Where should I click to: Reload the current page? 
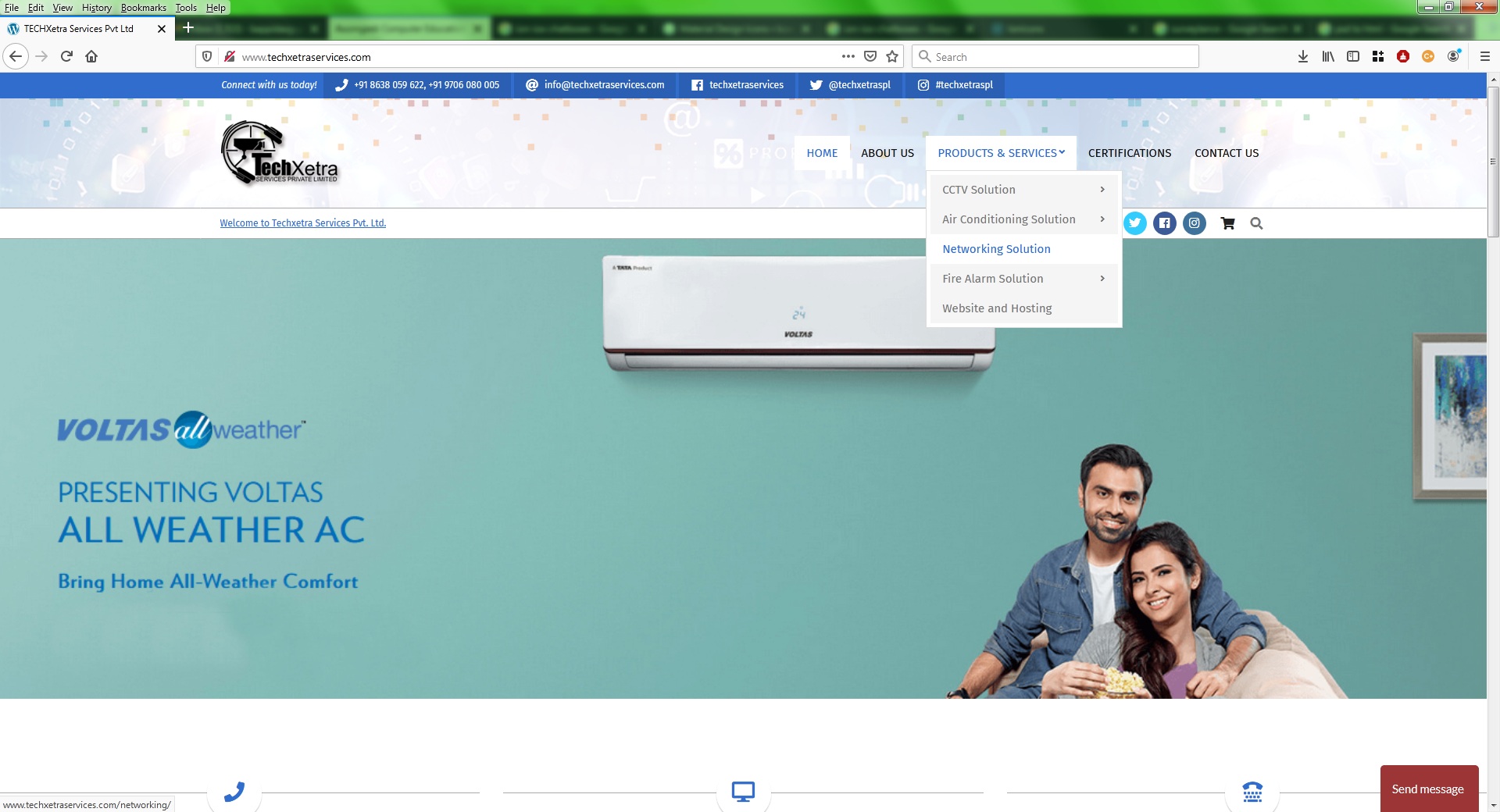(66, 56)
